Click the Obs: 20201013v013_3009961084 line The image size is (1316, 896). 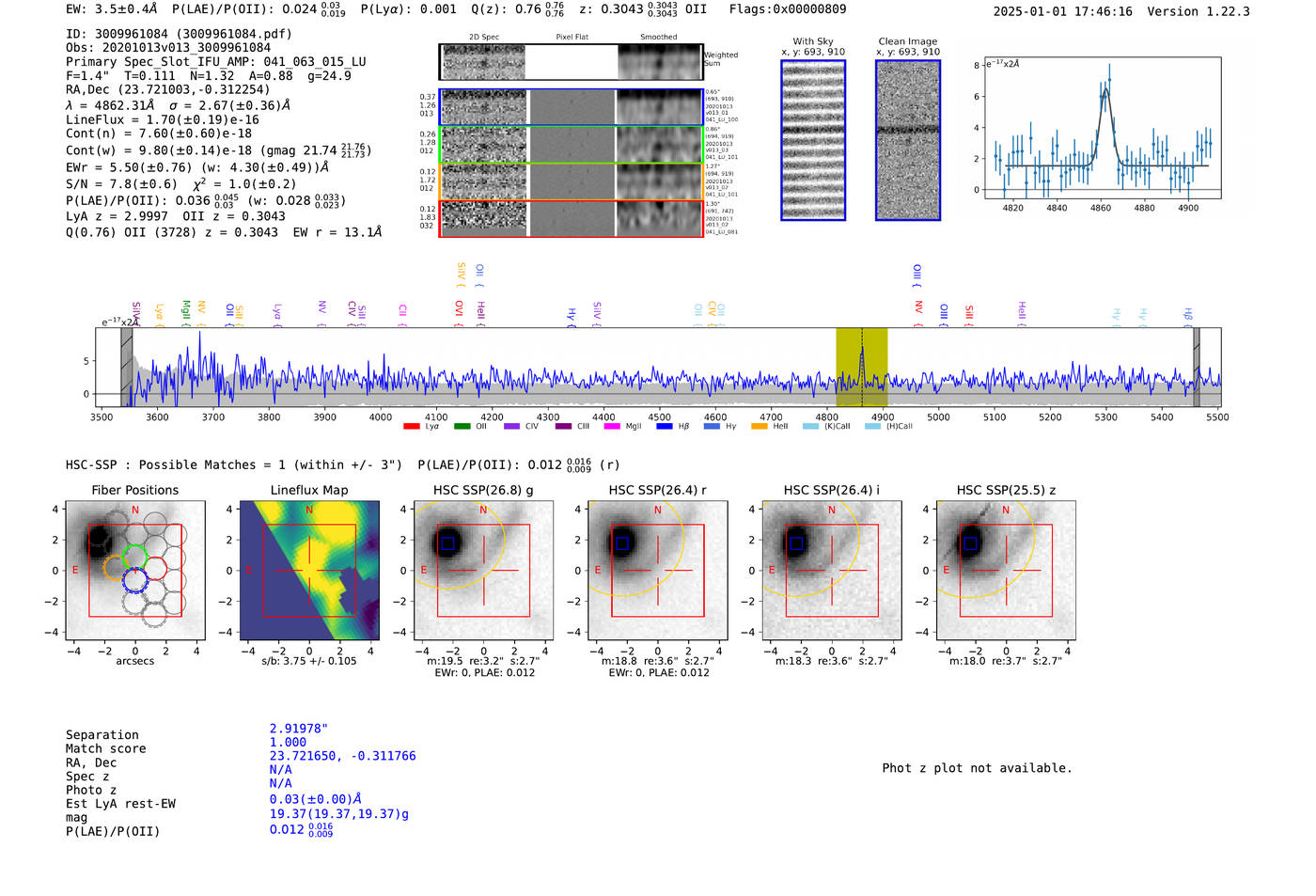pos(168,48)
